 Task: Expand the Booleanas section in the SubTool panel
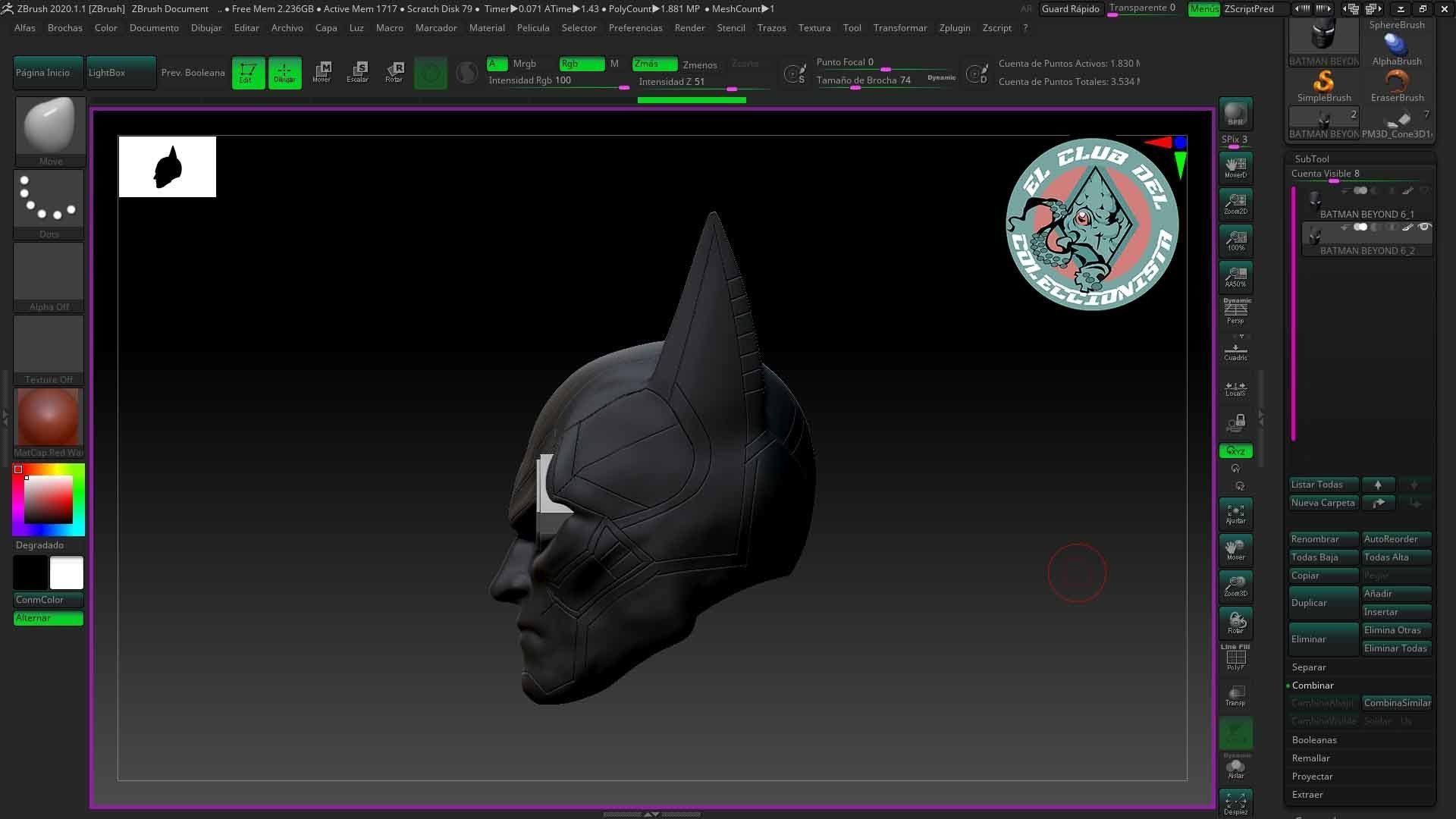tap(1314, 739)
